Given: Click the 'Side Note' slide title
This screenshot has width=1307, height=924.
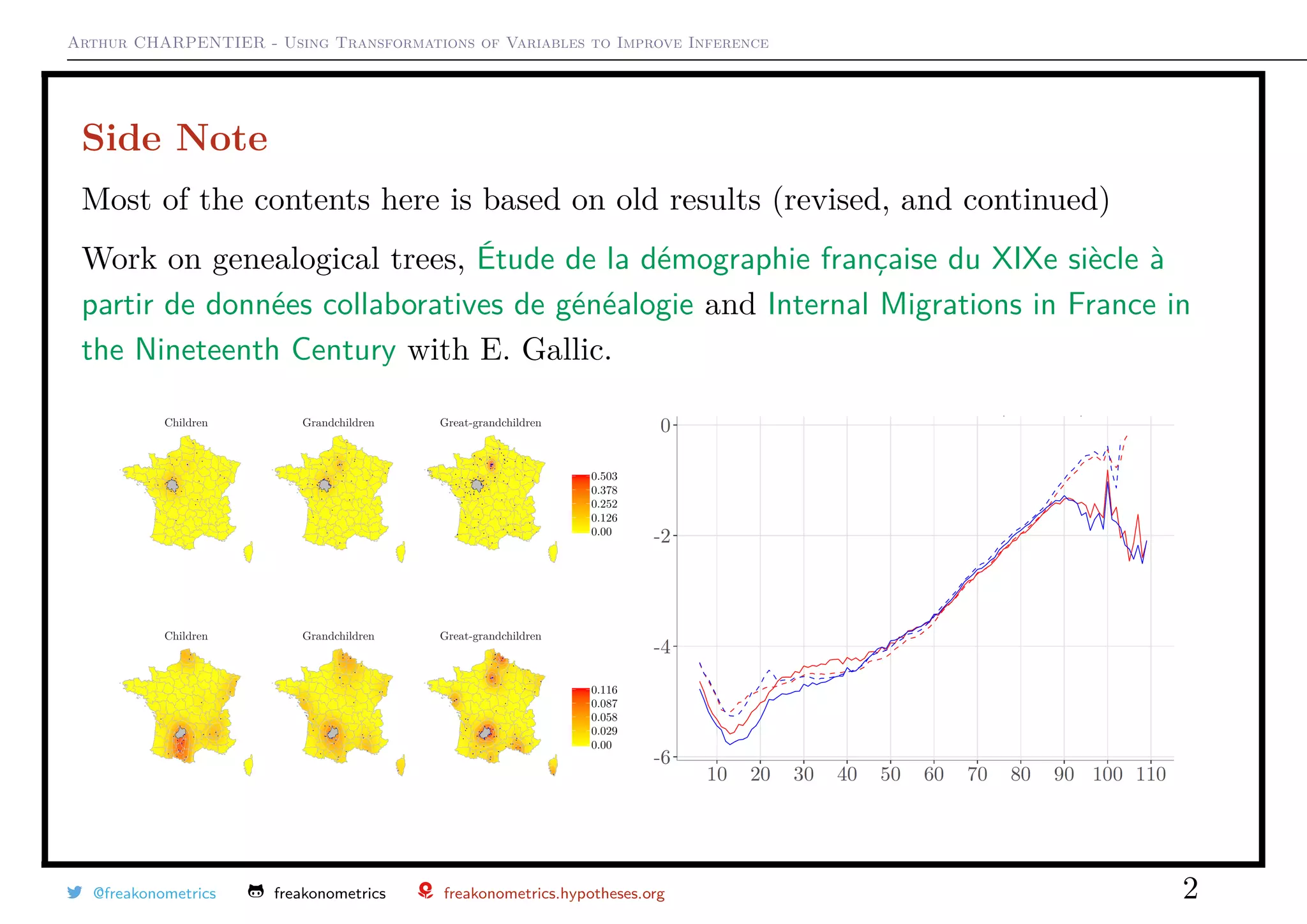Looking at the screenshot, I should pos(175,138).
